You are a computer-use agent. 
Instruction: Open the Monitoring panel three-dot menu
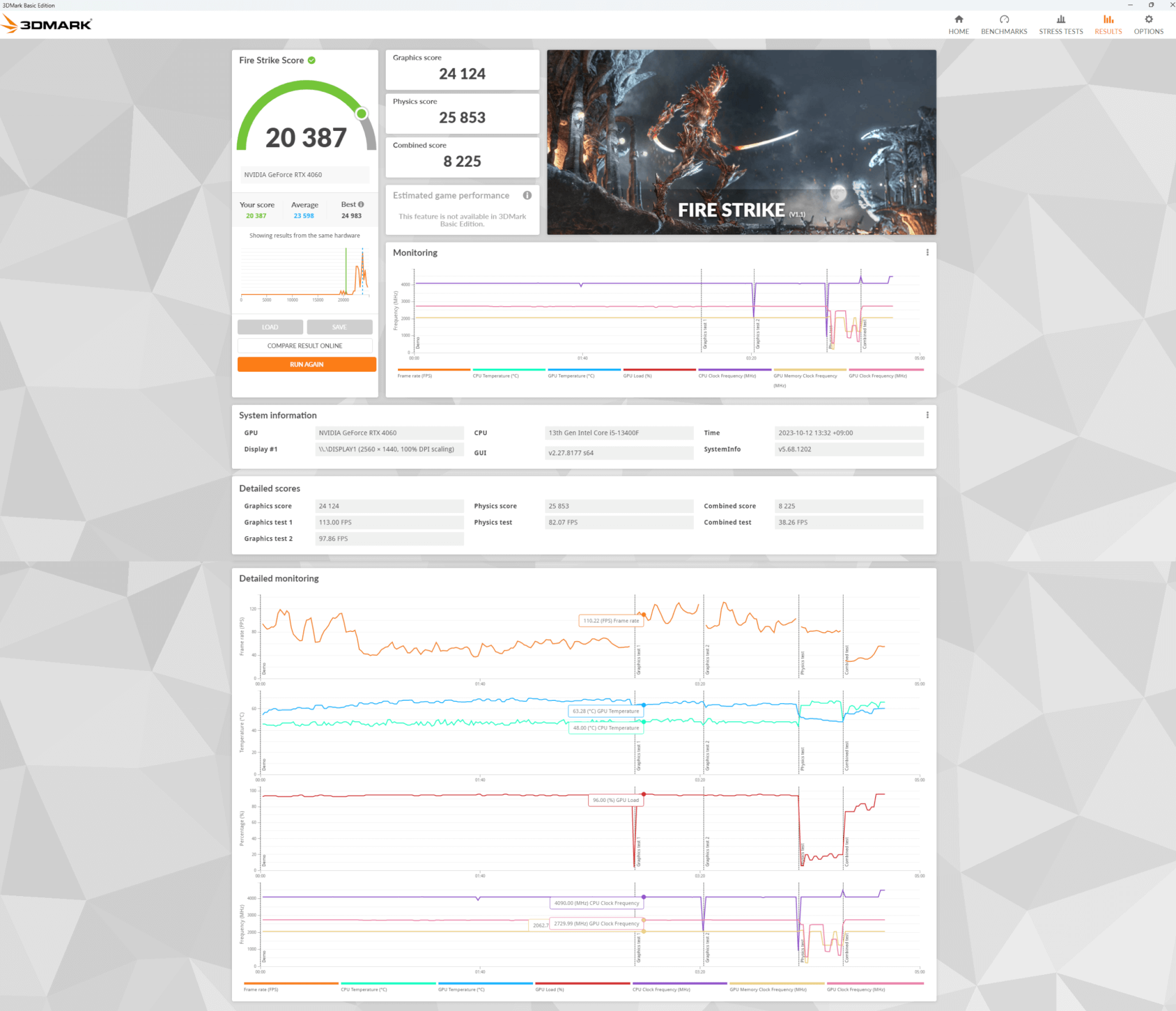927,253
